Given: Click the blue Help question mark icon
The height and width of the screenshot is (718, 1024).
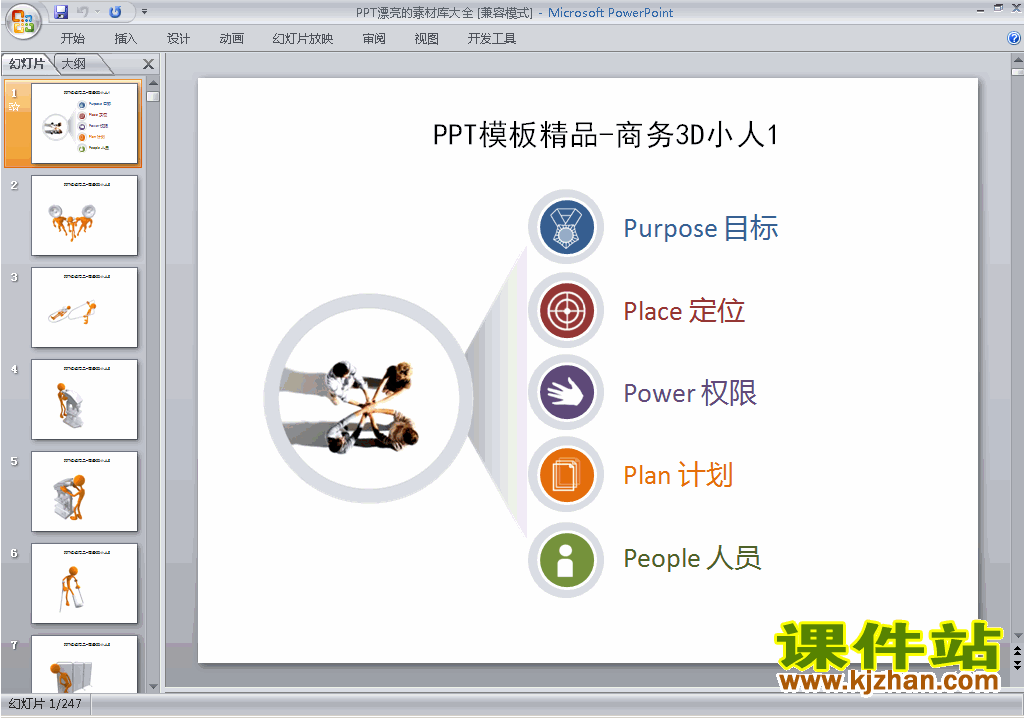Looking at the screenshot, I should tap(1014, 38).
